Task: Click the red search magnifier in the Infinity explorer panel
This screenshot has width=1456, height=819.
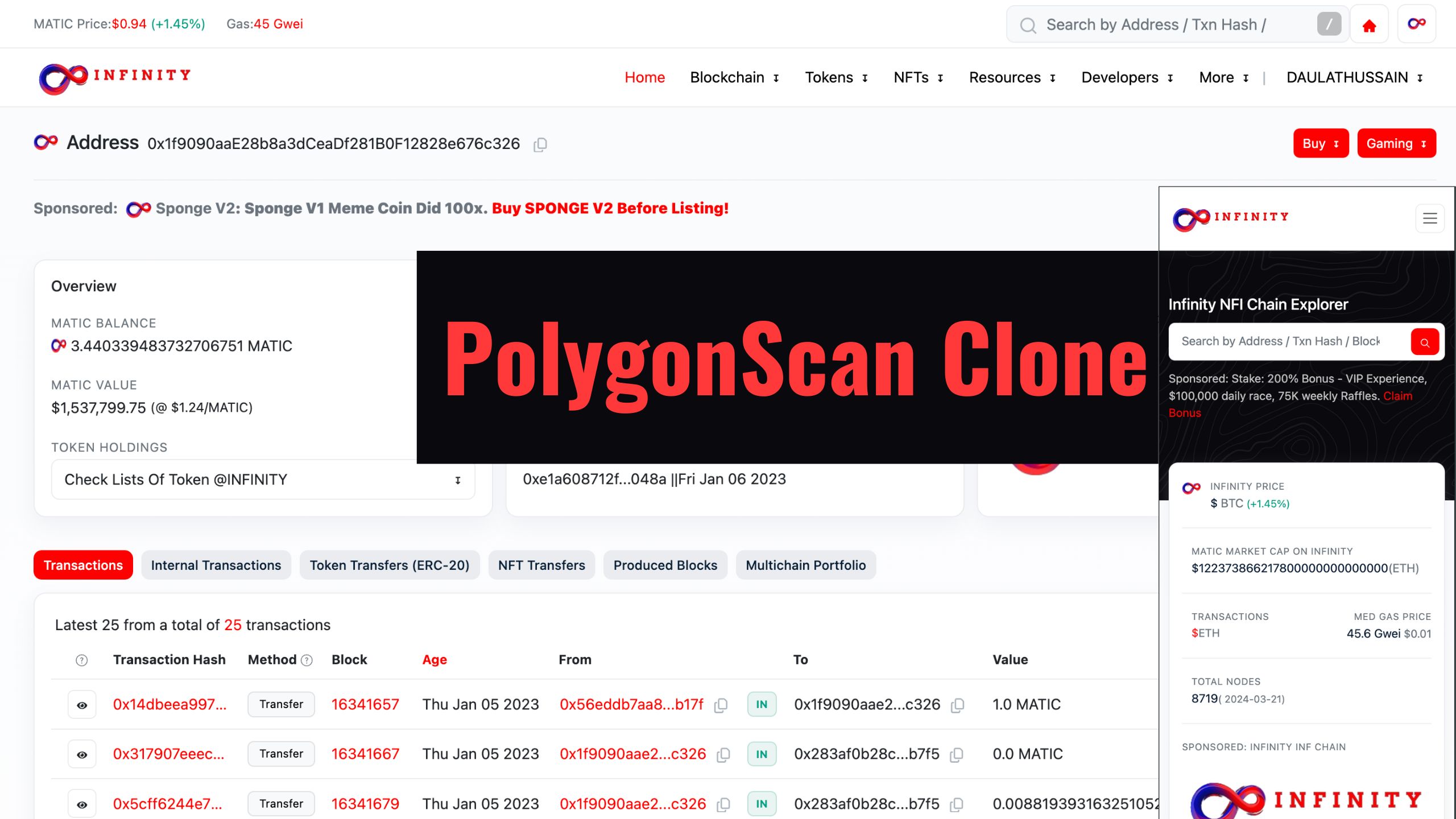Action: pos(1424,342)
